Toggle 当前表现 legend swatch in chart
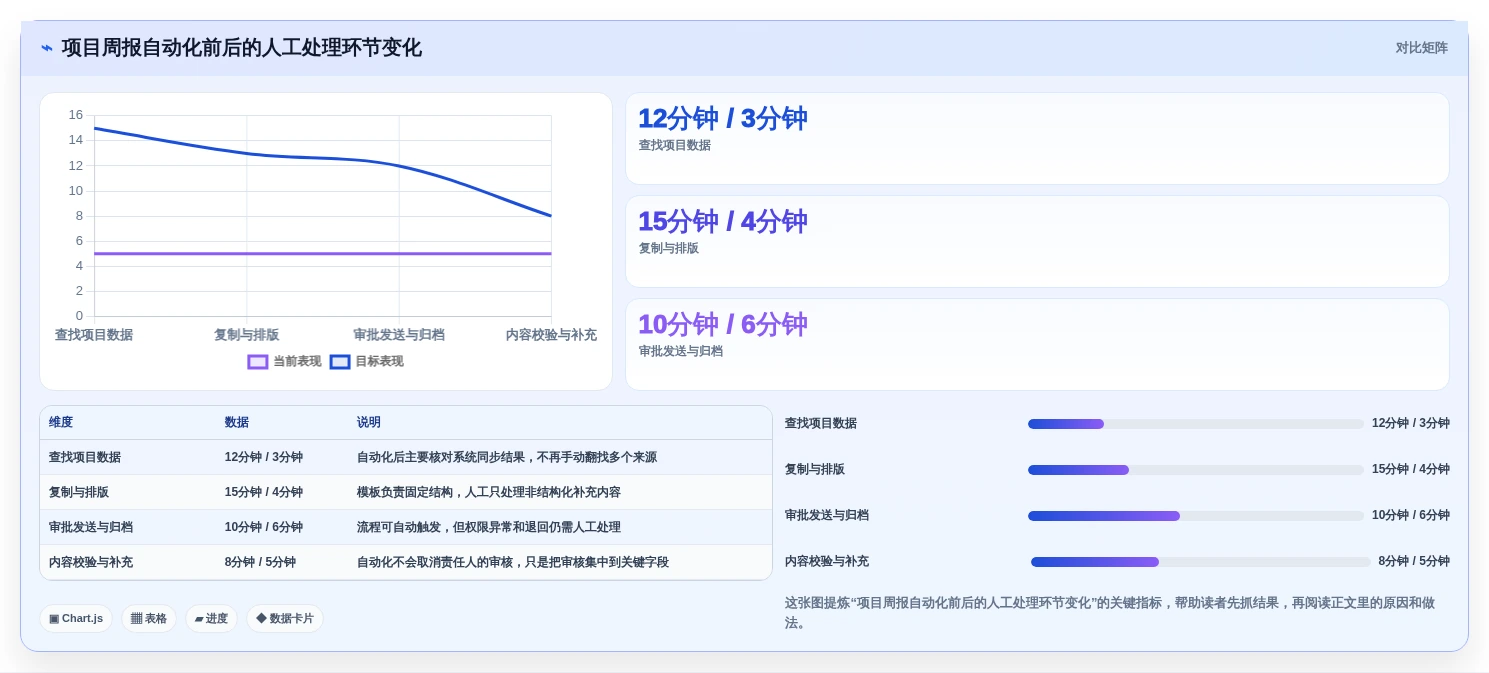 (258, 362)
